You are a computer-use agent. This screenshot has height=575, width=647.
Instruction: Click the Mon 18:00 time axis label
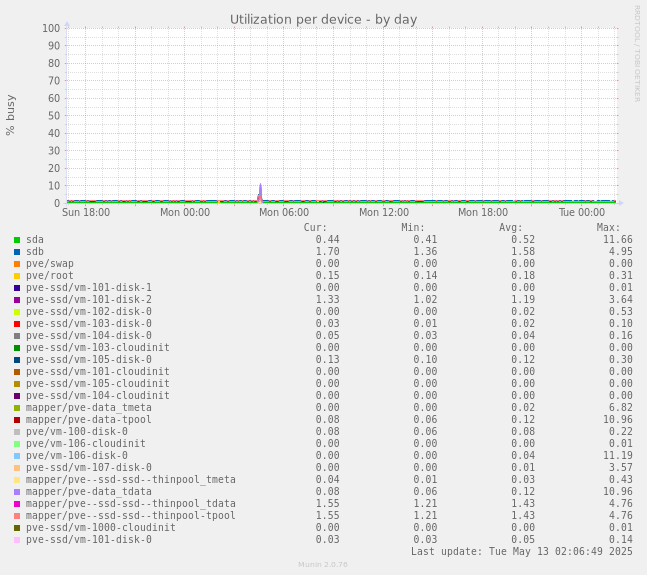pos(483,212)
